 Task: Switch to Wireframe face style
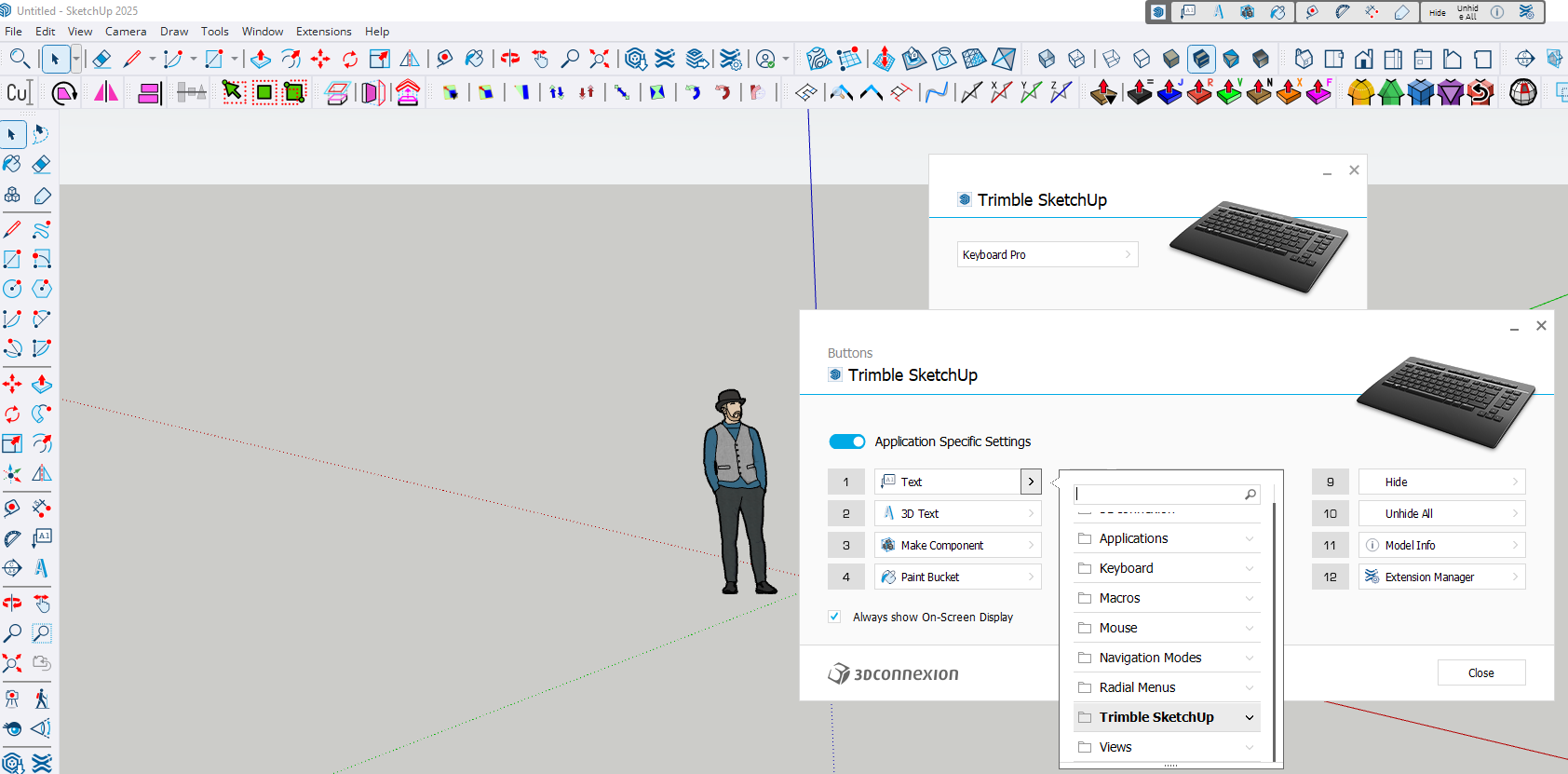tap(1112, 59)
